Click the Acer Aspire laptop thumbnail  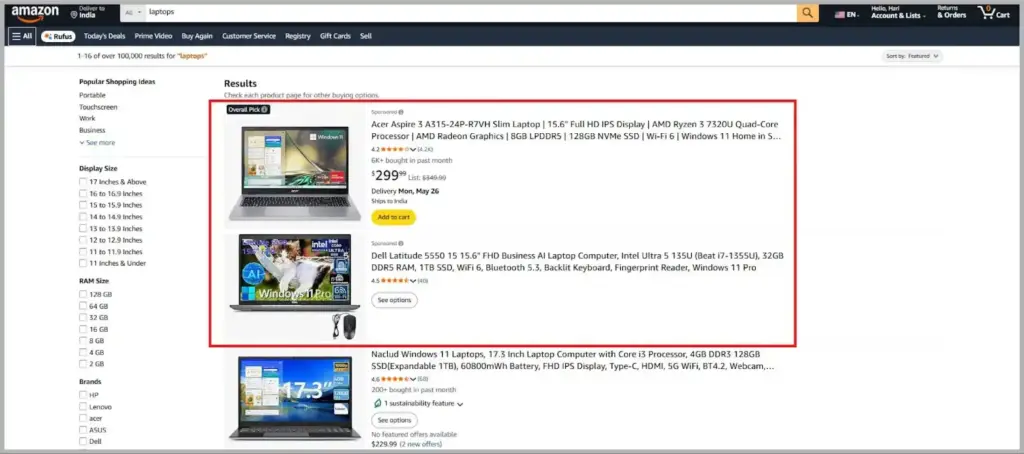295,173
